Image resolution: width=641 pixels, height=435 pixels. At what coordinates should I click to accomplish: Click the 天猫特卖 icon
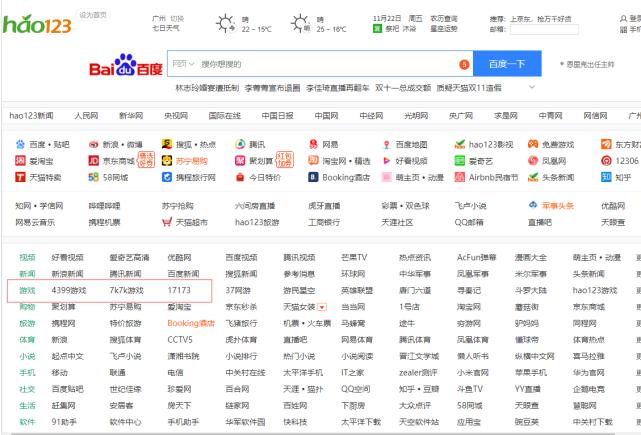(x=20, y=177)
